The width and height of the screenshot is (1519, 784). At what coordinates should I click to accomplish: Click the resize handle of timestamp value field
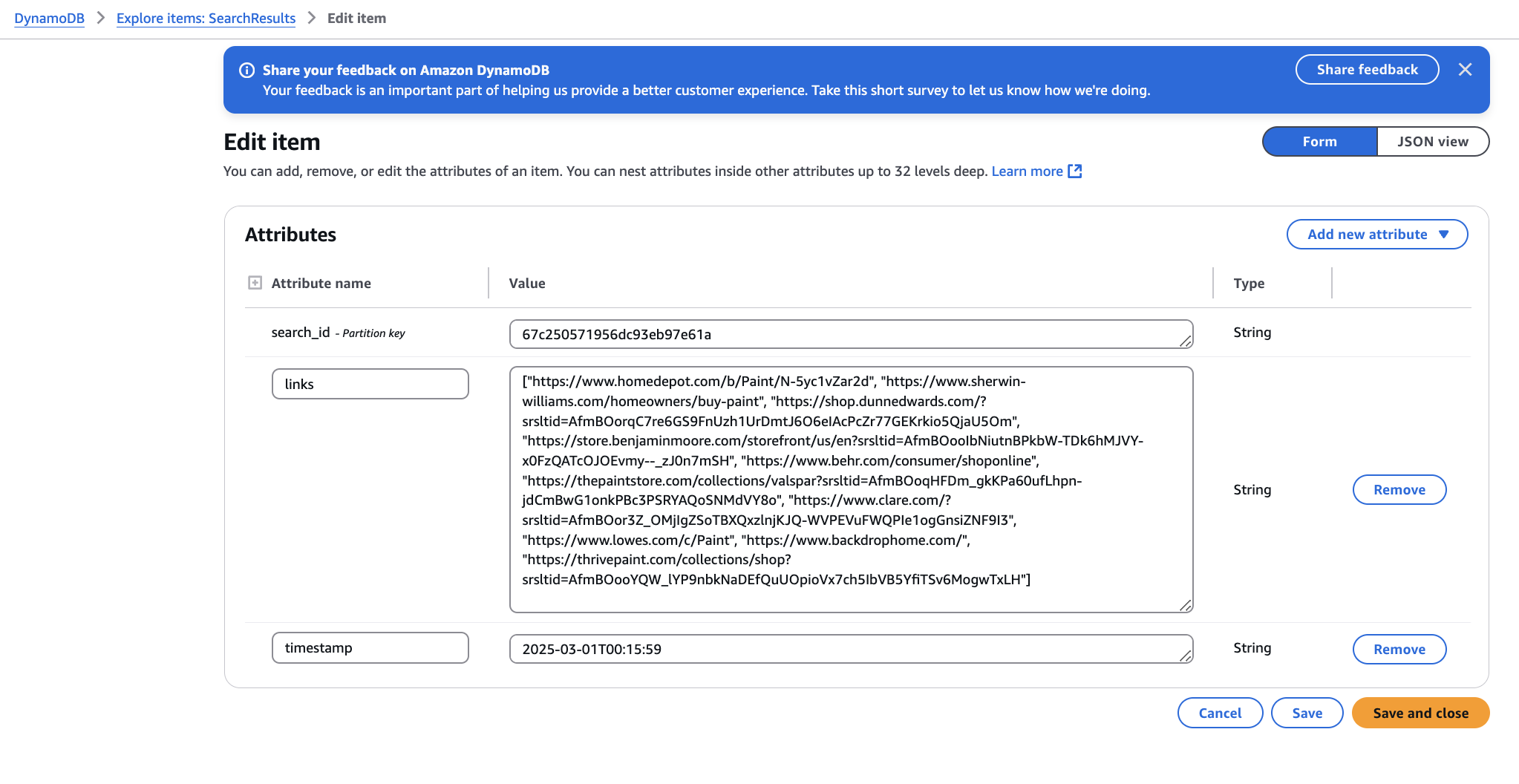coord(1186,656)
